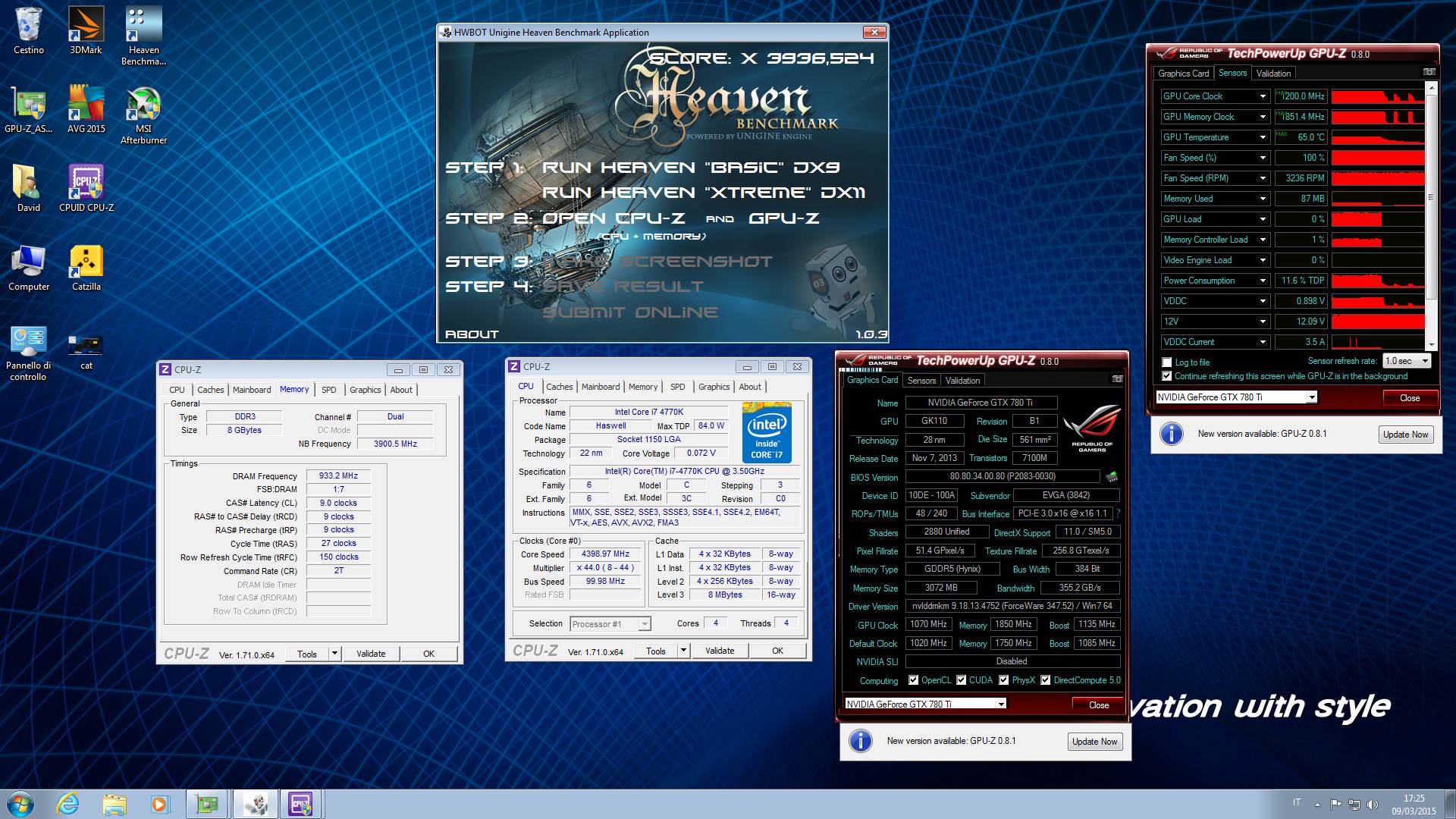Viewport: 1456px width, 819px height.
Task: Open the Catzilla desktop shortcut
Action: point(86,267)
